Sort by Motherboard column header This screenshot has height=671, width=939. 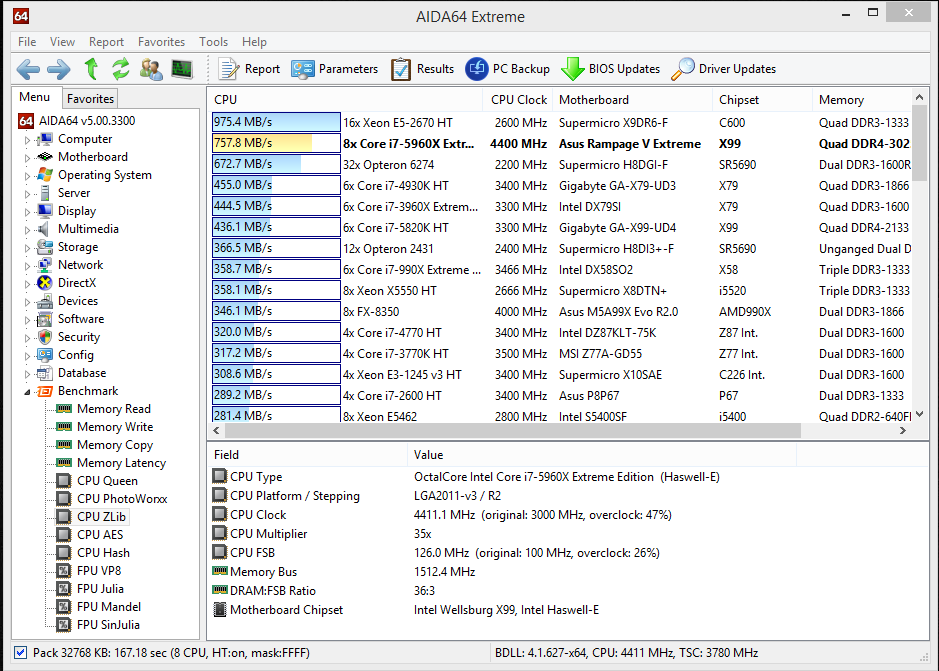(x=633, y=100)
